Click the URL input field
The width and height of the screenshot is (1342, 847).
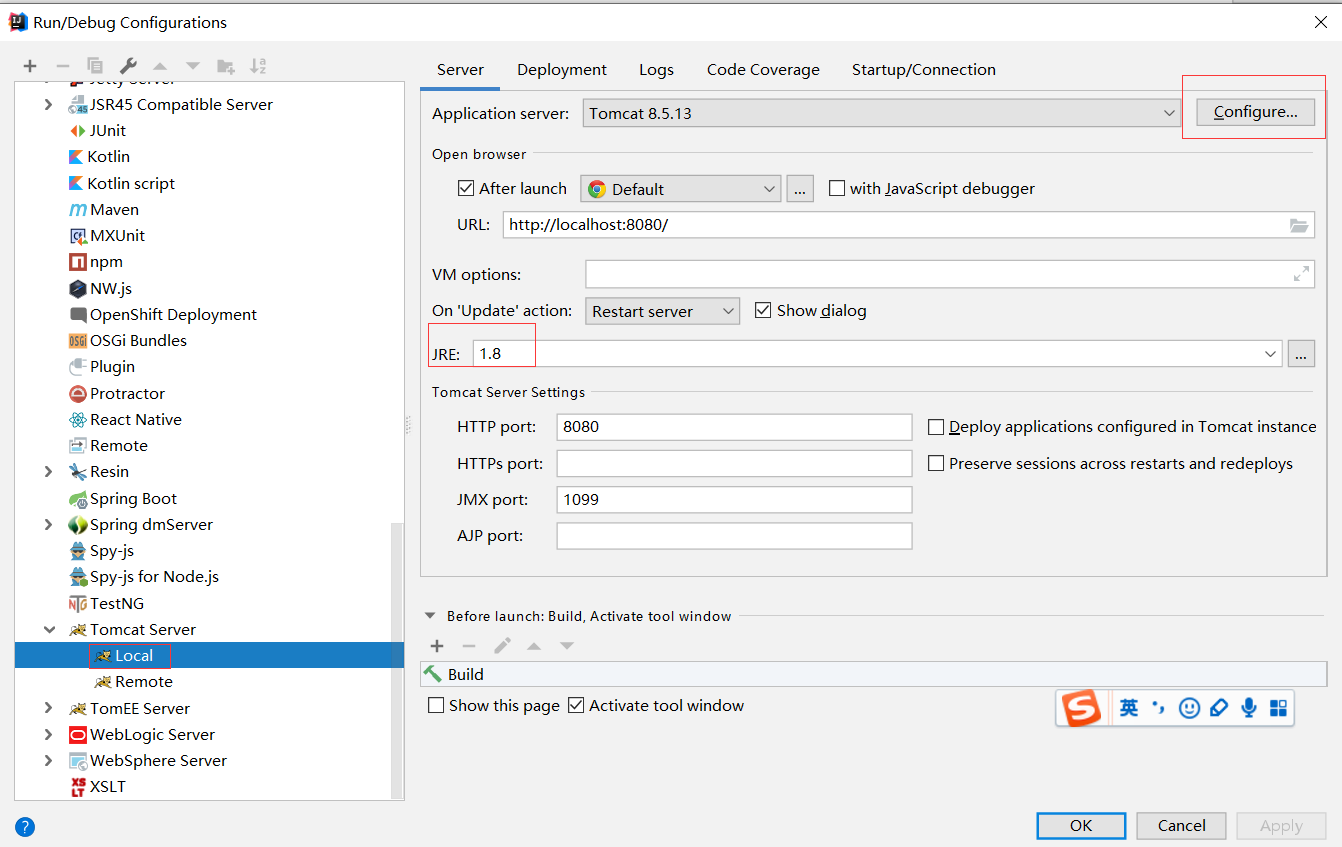pyautogui.click(x=909, y=225)
